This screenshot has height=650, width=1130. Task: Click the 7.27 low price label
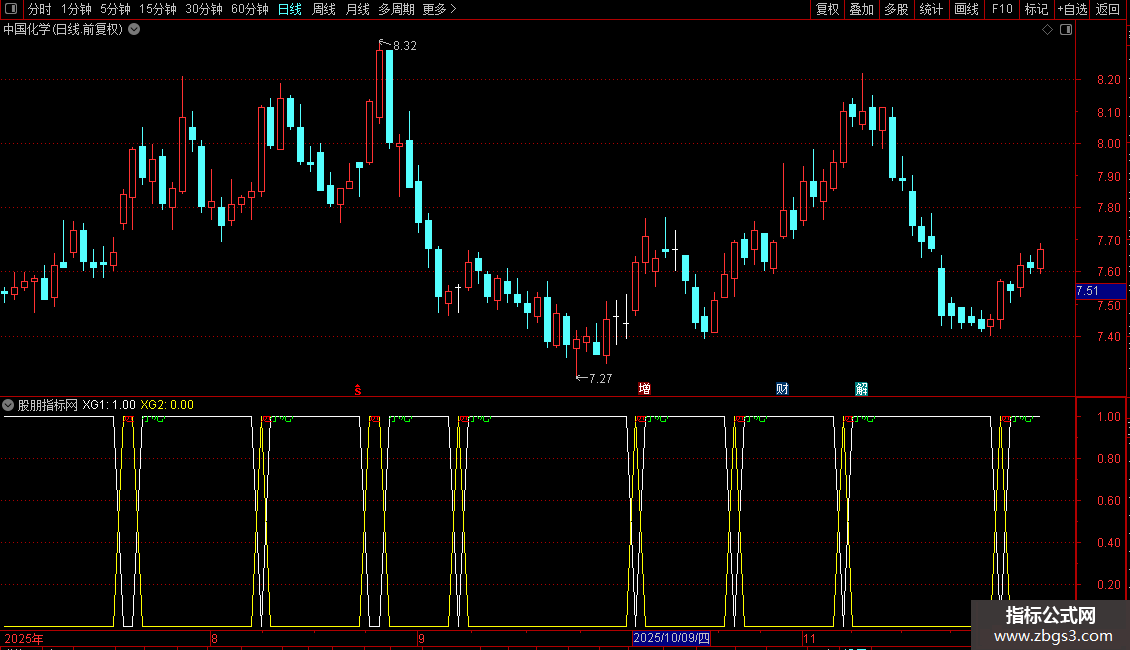[x=600, y=378]
